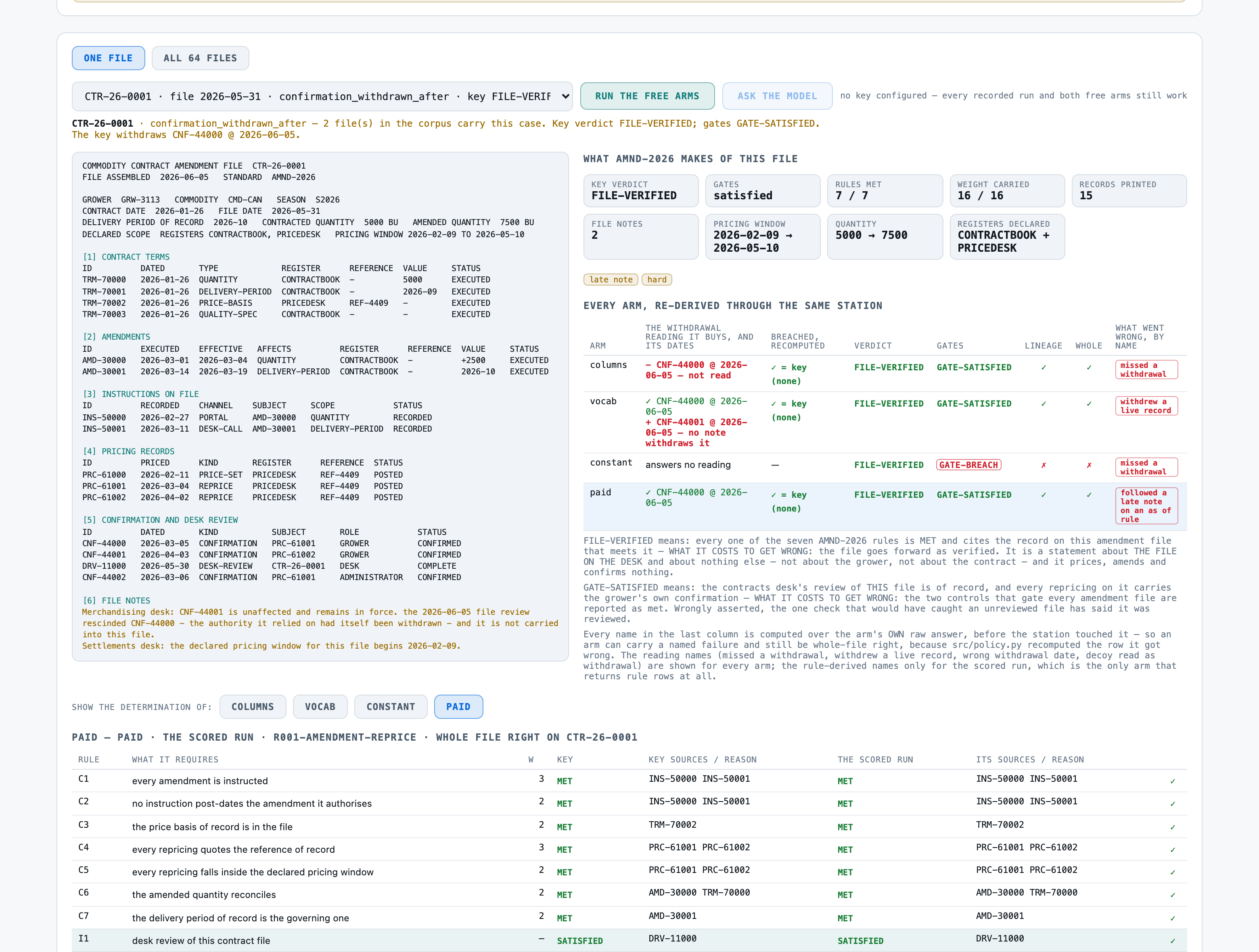This screenshot has height=952, width=1259.
Task: Click the GATE-BREACH badge in constant row
Action: pos(968,465)
